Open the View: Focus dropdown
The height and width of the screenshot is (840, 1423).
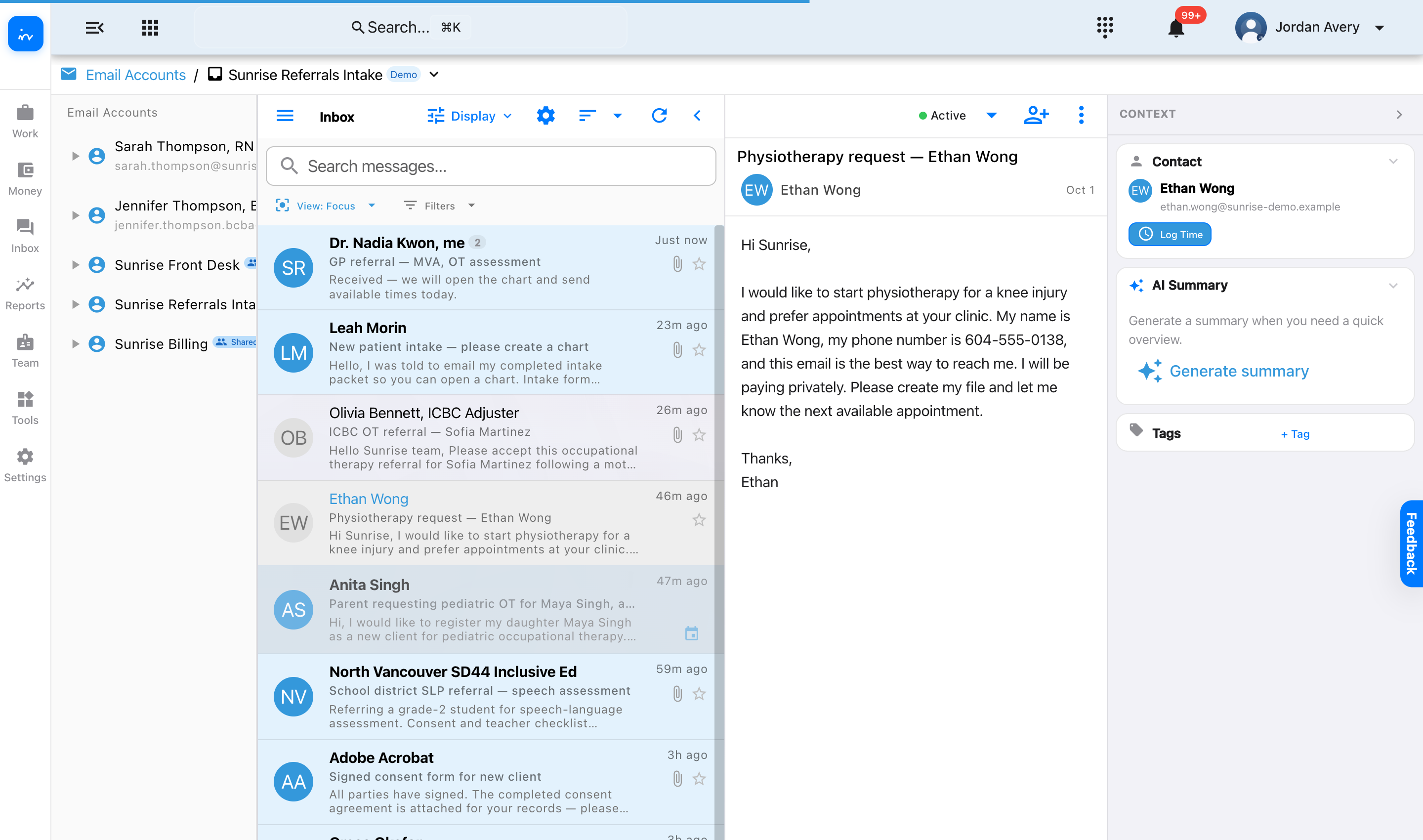coord(326,206)
